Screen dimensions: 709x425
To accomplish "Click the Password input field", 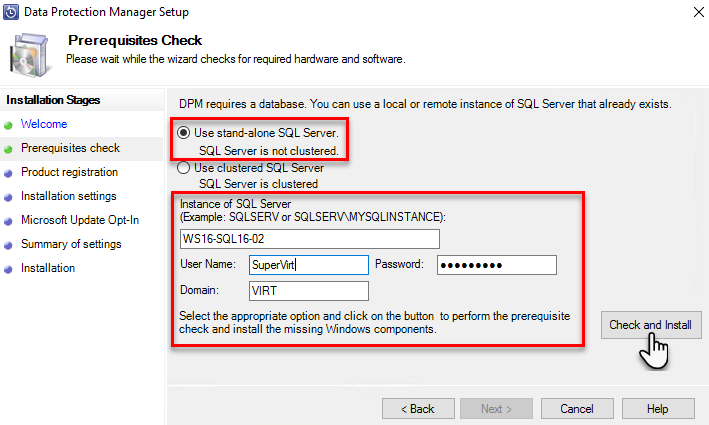I will pyautogui.click(x=497, y=265).
